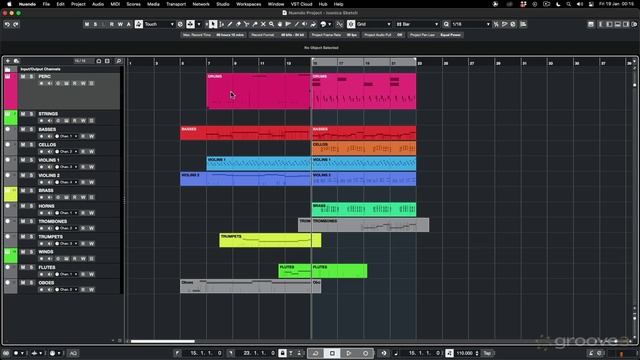640x360 pixels.
Task: Open the Grid snap type dropdown
Action: pos(373,24)
